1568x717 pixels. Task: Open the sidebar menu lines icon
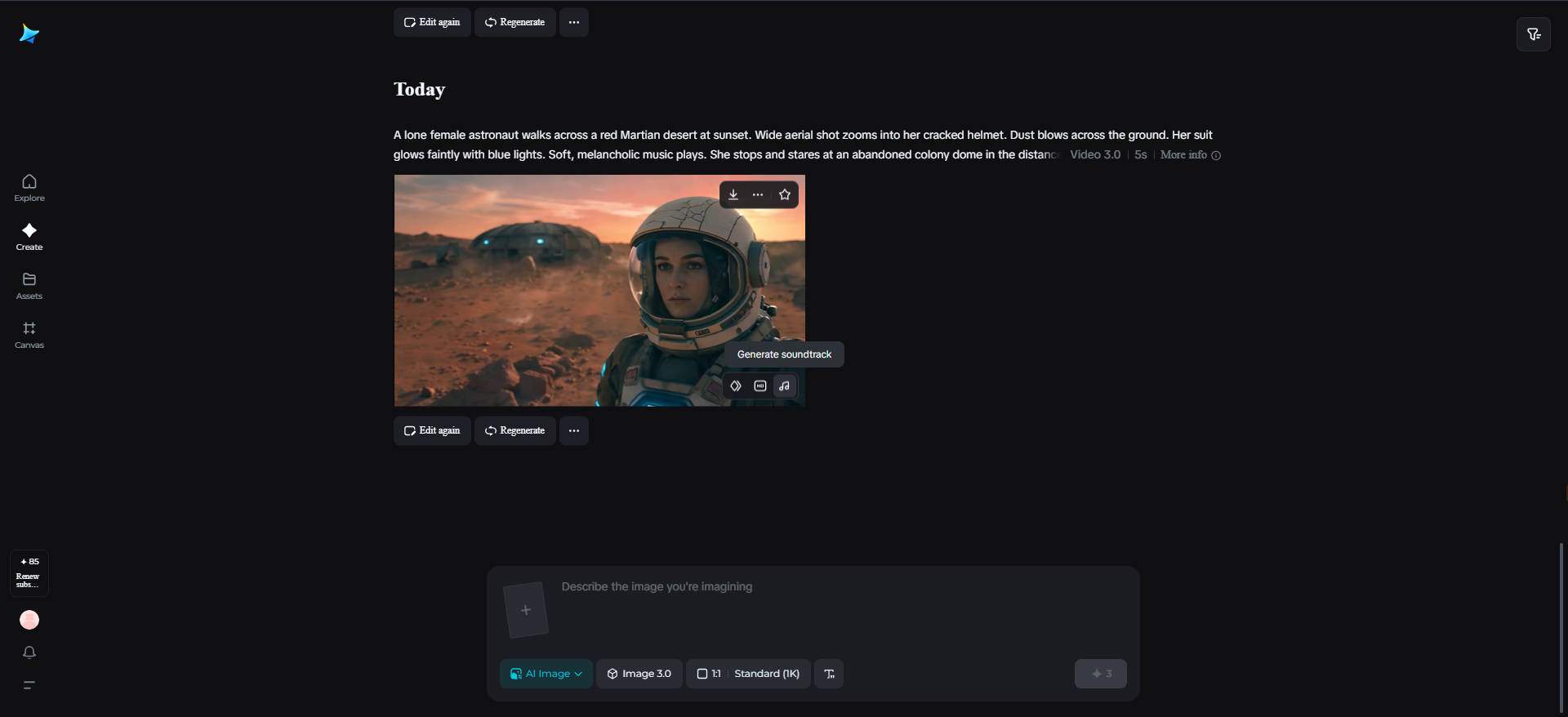(29, 685)
